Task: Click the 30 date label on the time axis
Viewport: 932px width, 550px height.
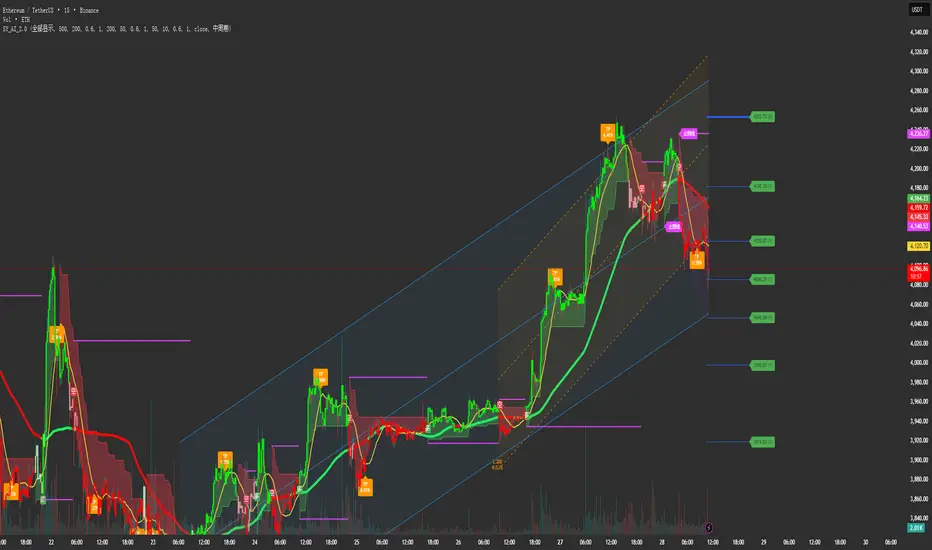Action: tap(865, 542)
